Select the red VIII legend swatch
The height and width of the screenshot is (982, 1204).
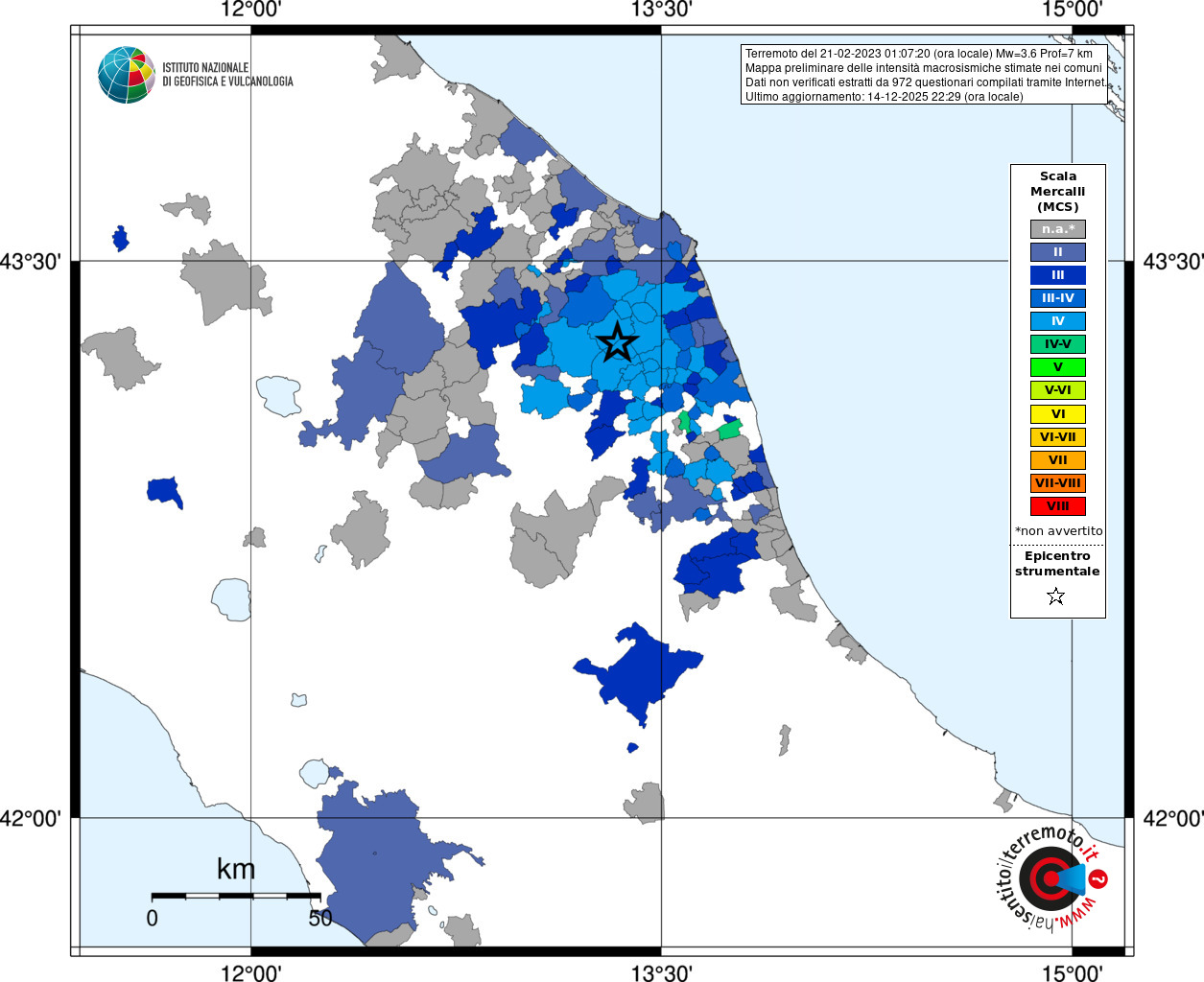(x=1058, y=506)
